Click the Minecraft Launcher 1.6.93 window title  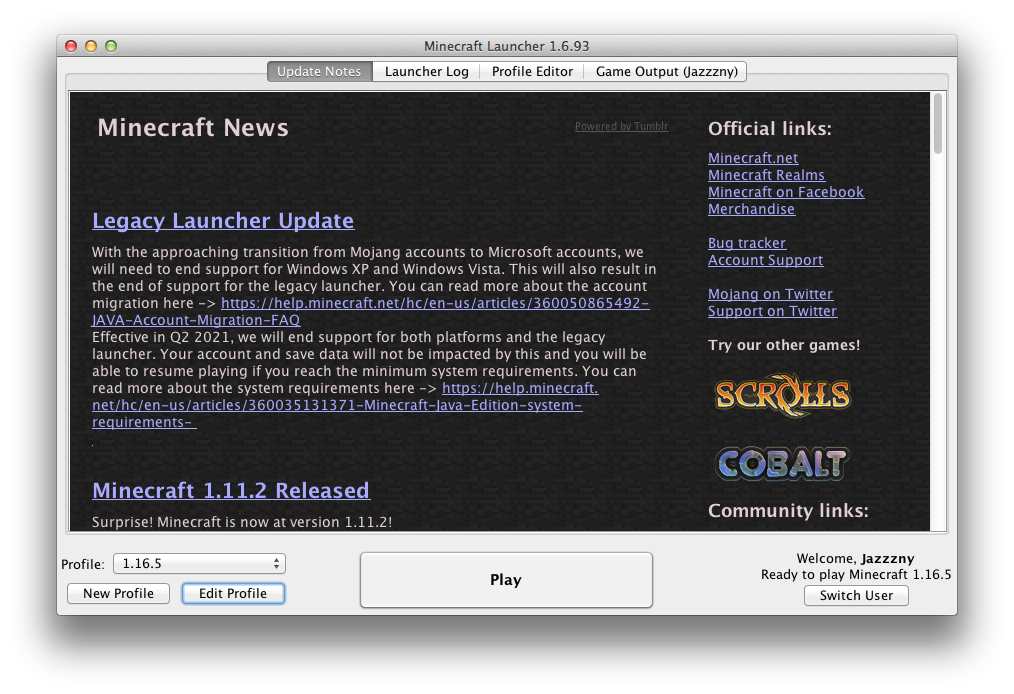506,46
